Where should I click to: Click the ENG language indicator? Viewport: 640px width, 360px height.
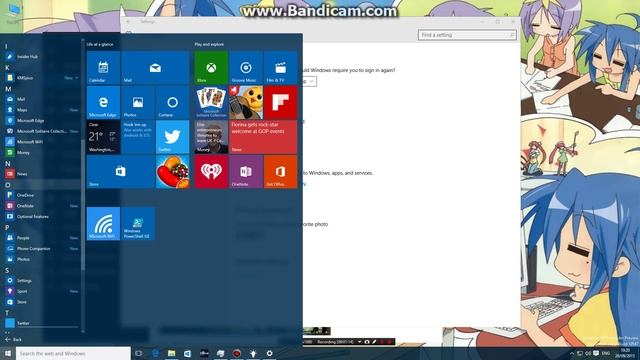pyautogui.click(x=606, y=353)
